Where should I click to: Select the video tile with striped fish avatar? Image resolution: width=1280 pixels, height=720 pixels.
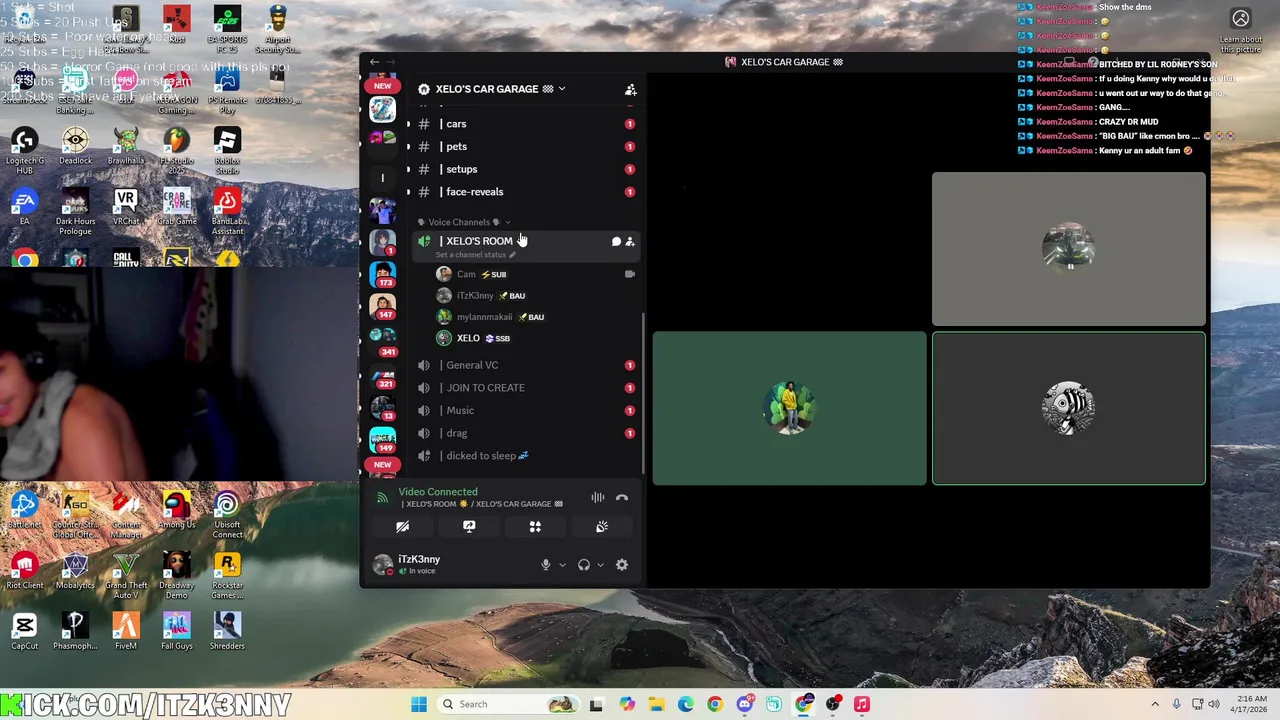click(1069, 408)
